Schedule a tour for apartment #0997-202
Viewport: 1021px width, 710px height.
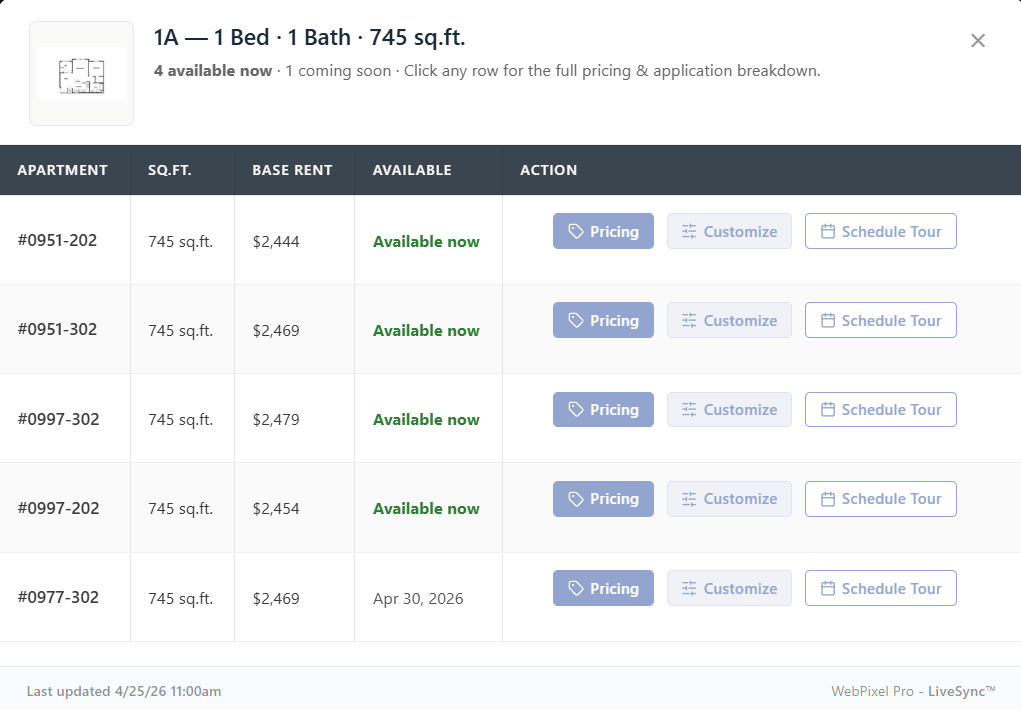pos(880,498)
